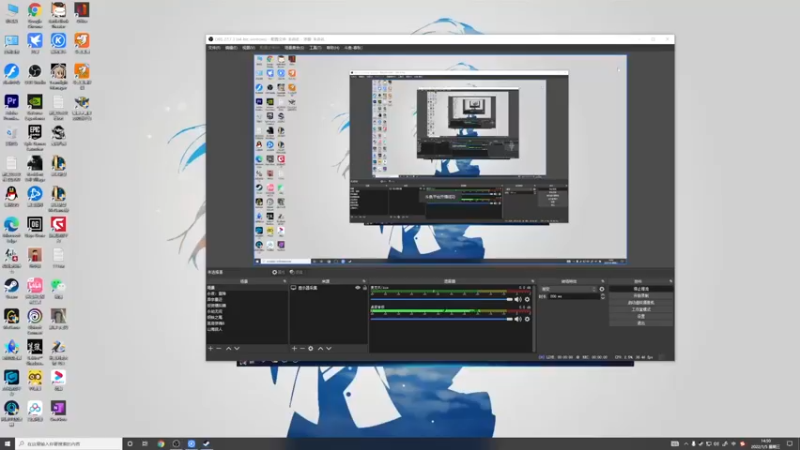800x450 pixels.
Task: Move the selected scene down in the Scenes dock
Action: (x=237, y=348)
